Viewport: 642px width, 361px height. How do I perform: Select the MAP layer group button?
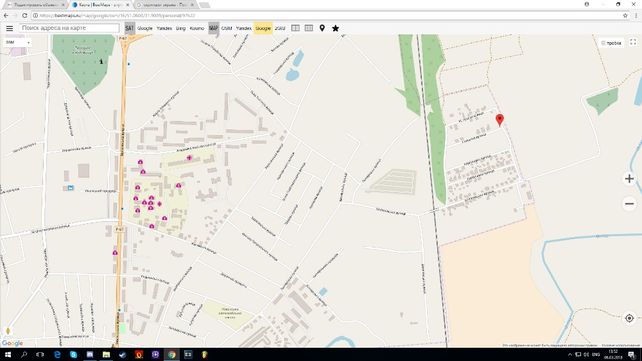tap(213, 28)
